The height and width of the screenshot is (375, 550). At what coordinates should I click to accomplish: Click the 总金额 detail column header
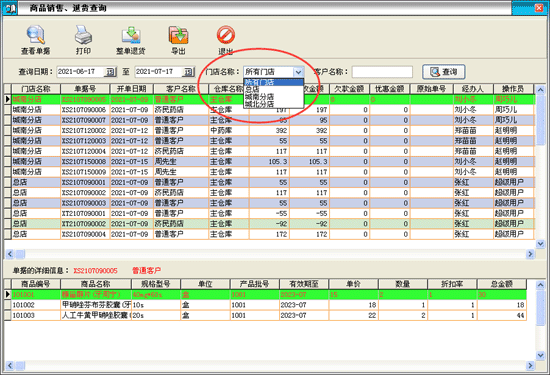point(502,284)
